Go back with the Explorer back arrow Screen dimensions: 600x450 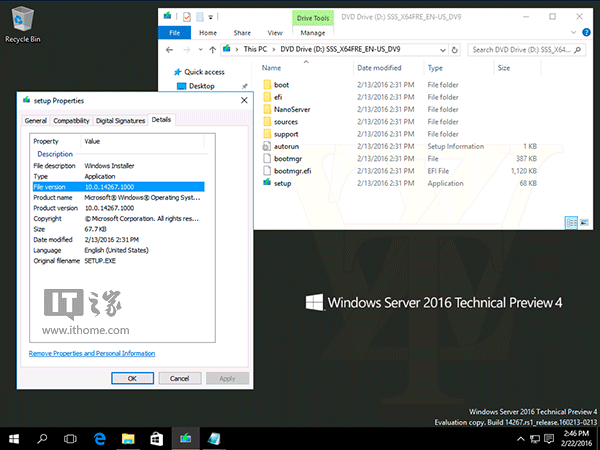tap(169, 50)
